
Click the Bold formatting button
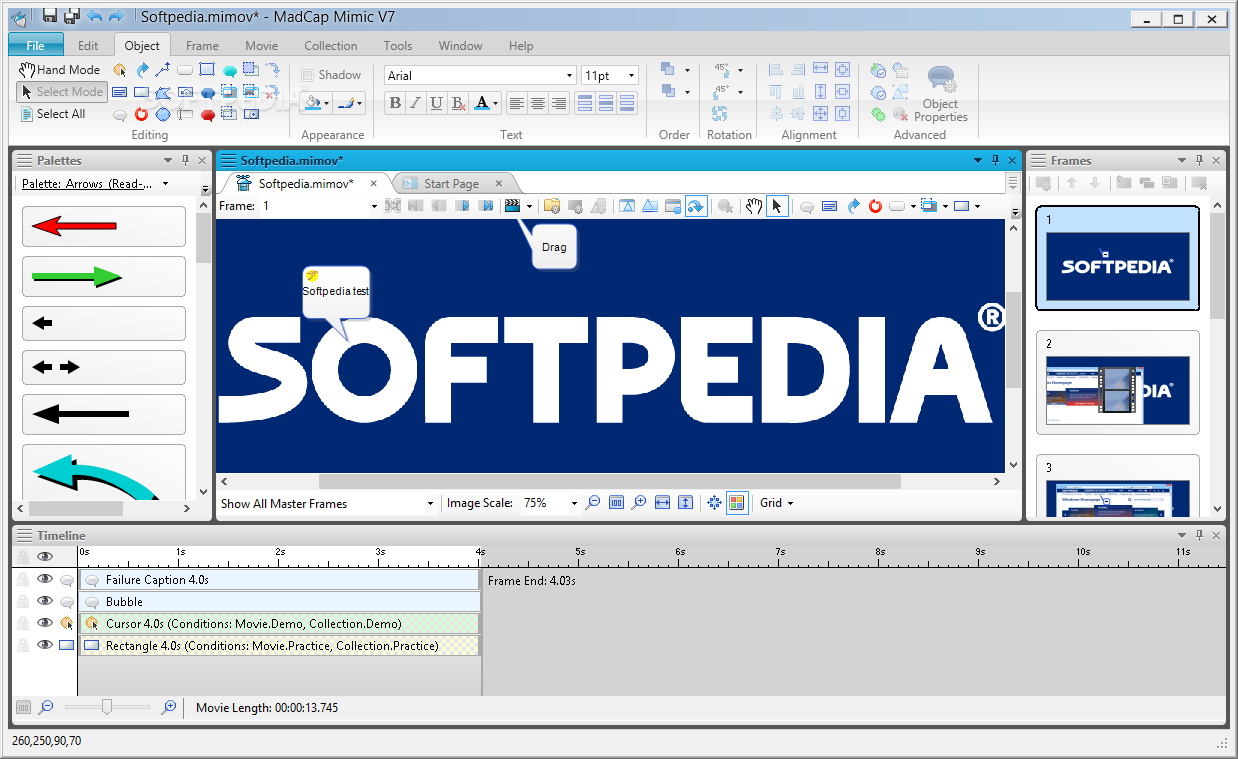coord(395,103)
